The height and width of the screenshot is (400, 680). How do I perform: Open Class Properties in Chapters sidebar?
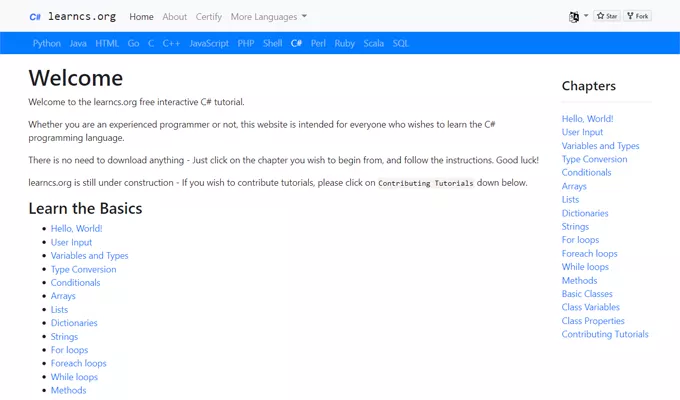pos(593,321)
